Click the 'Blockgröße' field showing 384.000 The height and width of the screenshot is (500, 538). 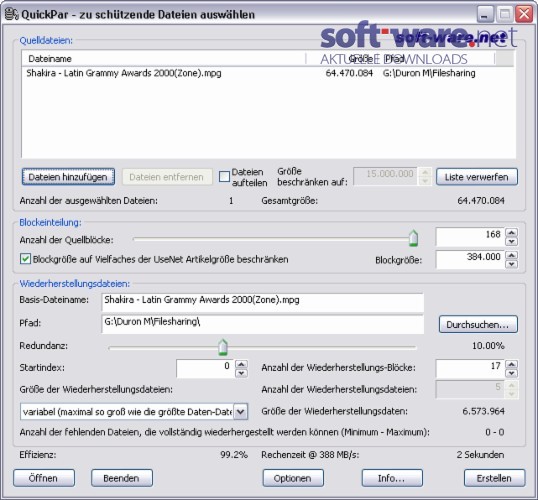click(x=470, y=259)
